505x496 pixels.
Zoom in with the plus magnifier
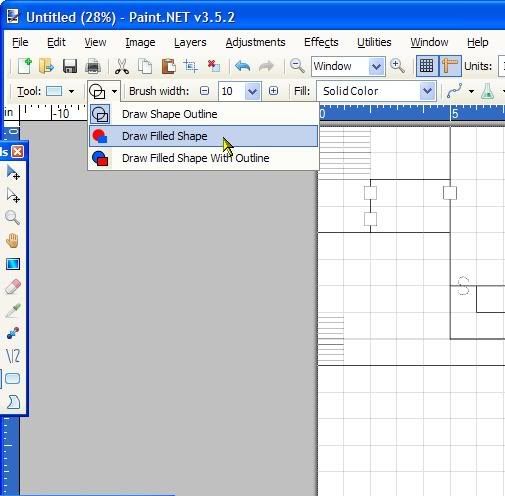(397, 66)
